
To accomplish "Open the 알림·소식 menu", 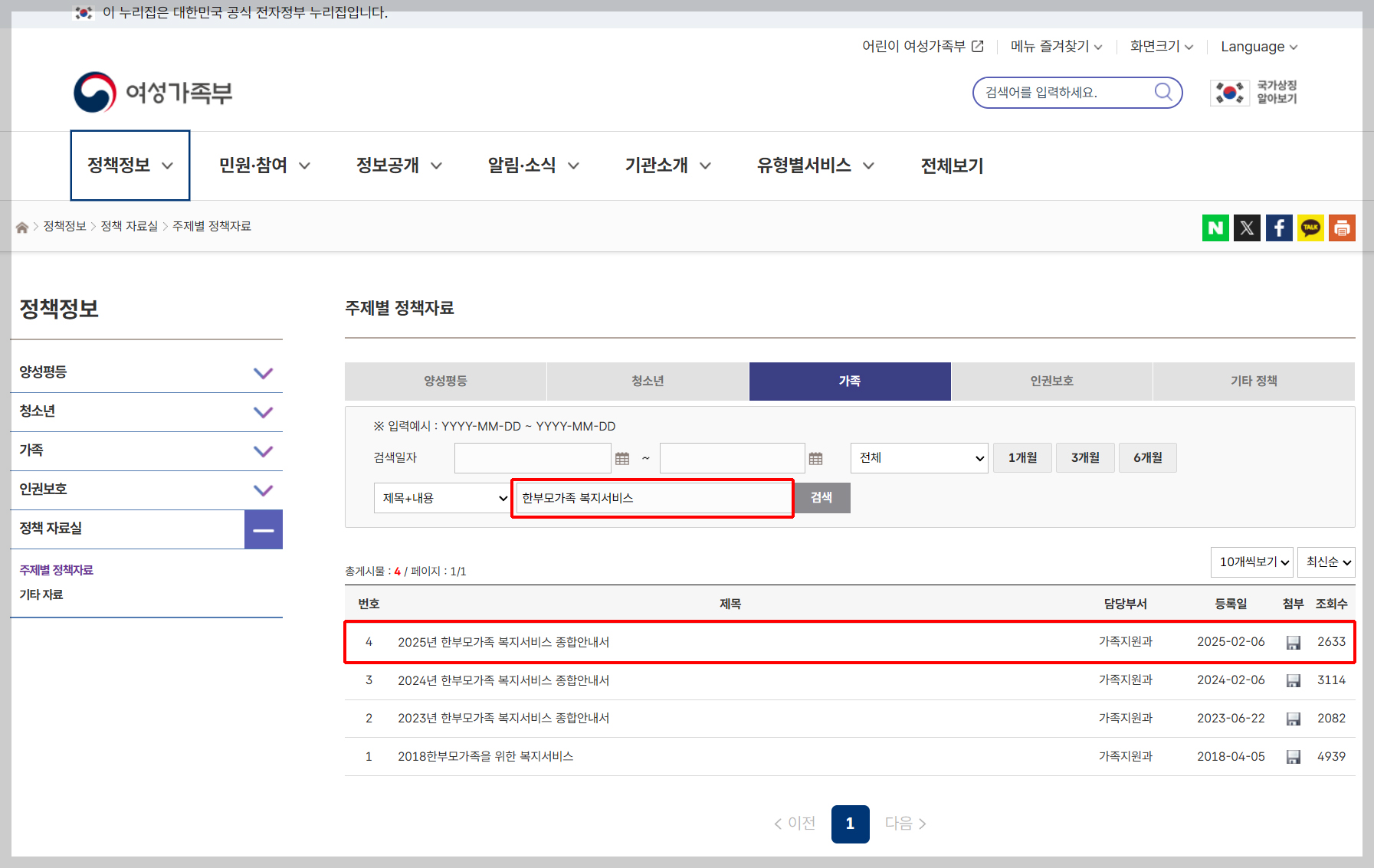I will 523,165.
